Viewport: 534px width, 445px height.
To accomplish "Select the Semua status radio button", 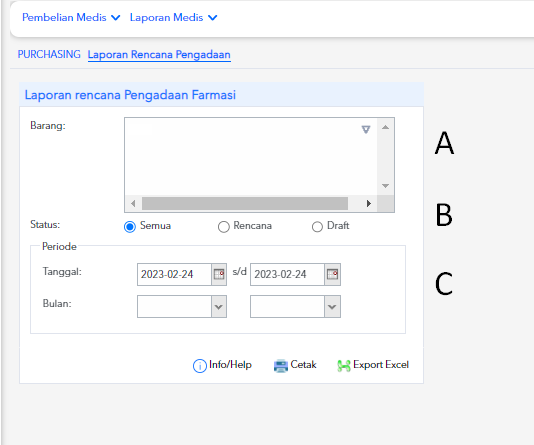I will pos(130,226).
